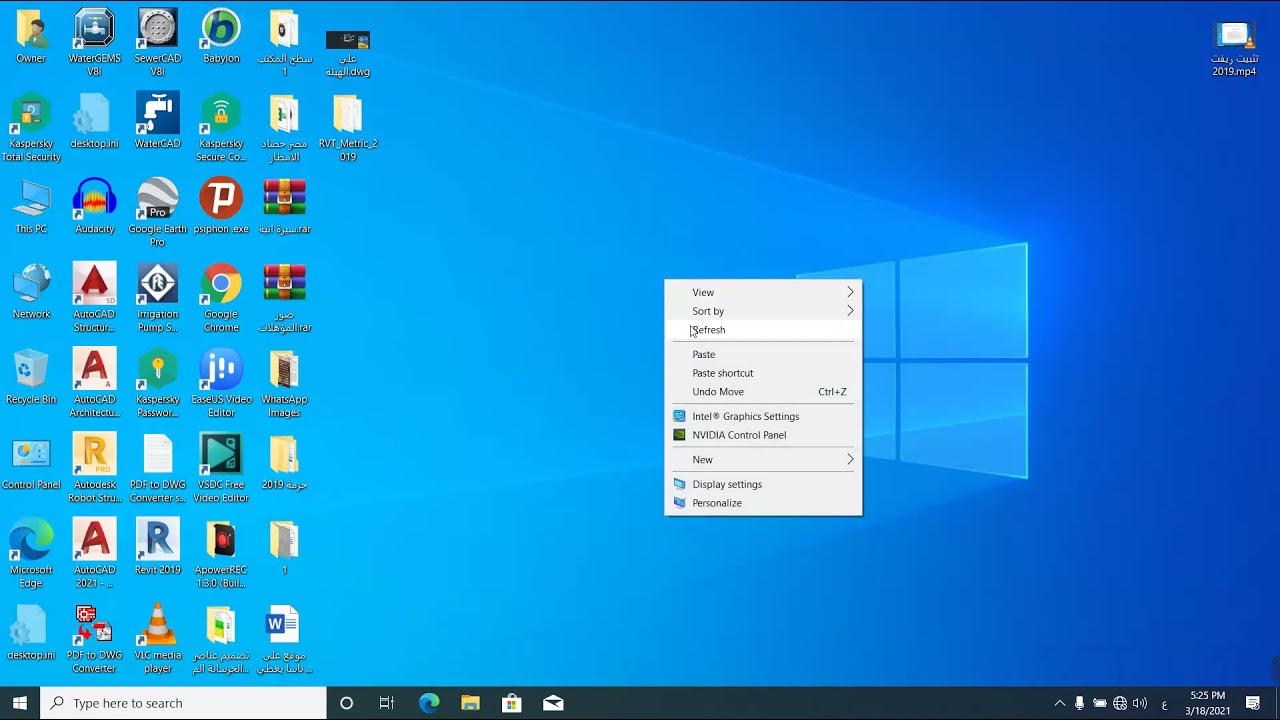Open the Babylon application icon
Screen dimensions: 1280x720
tap(221, 37)
